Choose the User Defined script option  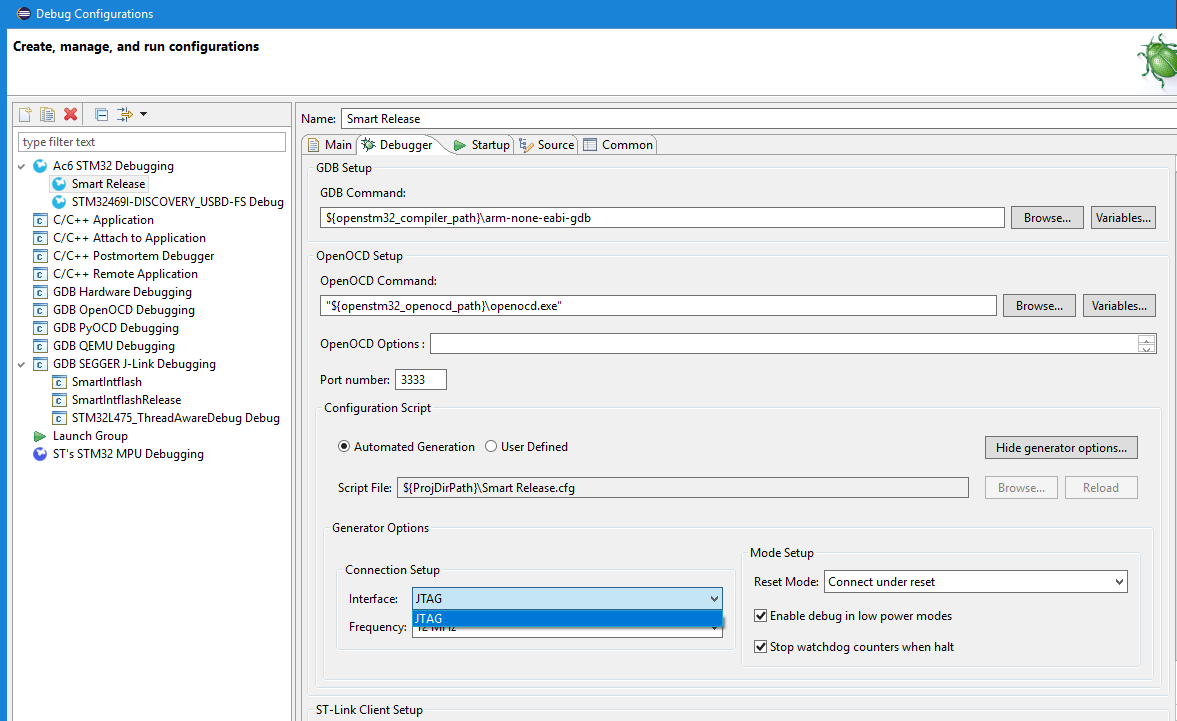[x=491, y=447]
